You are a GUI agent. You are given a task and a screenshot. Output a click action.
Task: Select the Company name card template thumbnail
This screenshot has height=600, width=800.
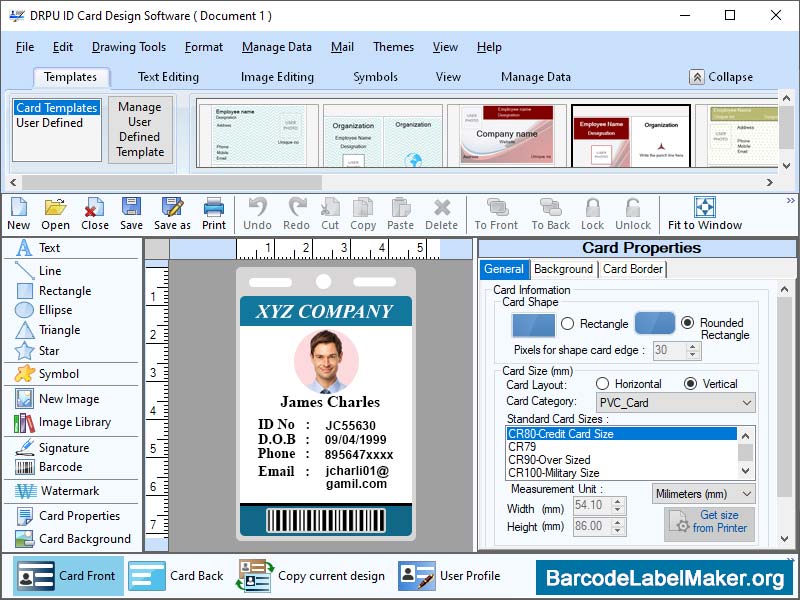pyautogui.click(x=505, y=133)
